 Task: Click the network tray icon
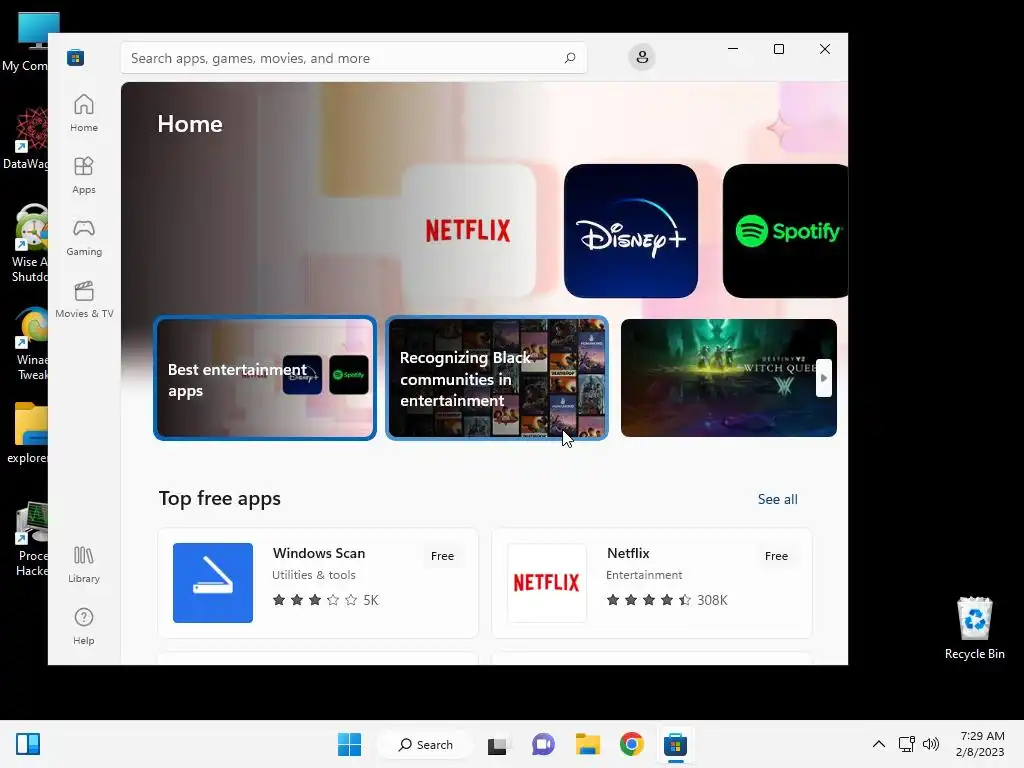click(x=906, y=744)
